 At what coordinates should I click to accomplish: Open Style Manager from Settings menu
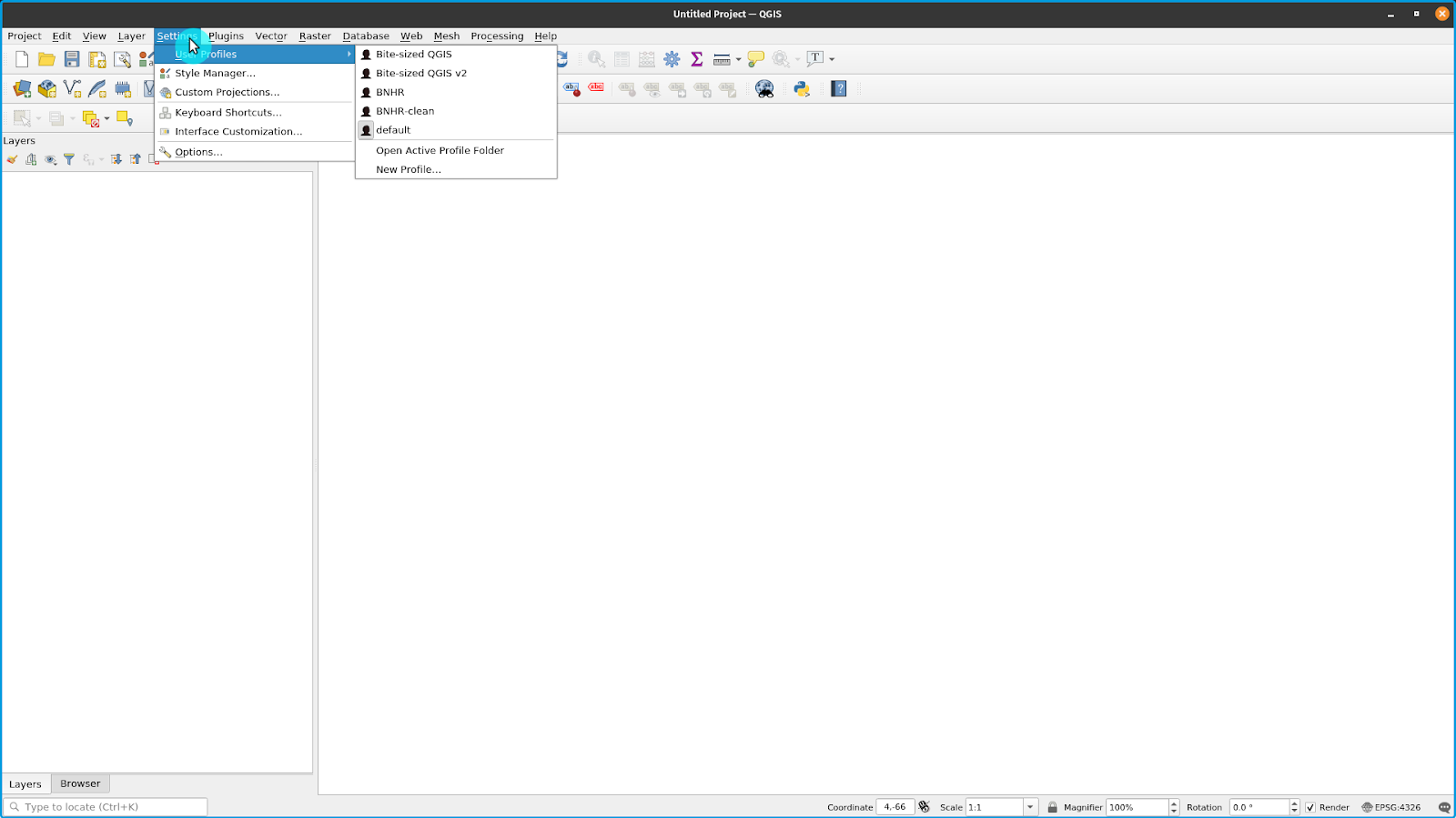click(215, 73)
